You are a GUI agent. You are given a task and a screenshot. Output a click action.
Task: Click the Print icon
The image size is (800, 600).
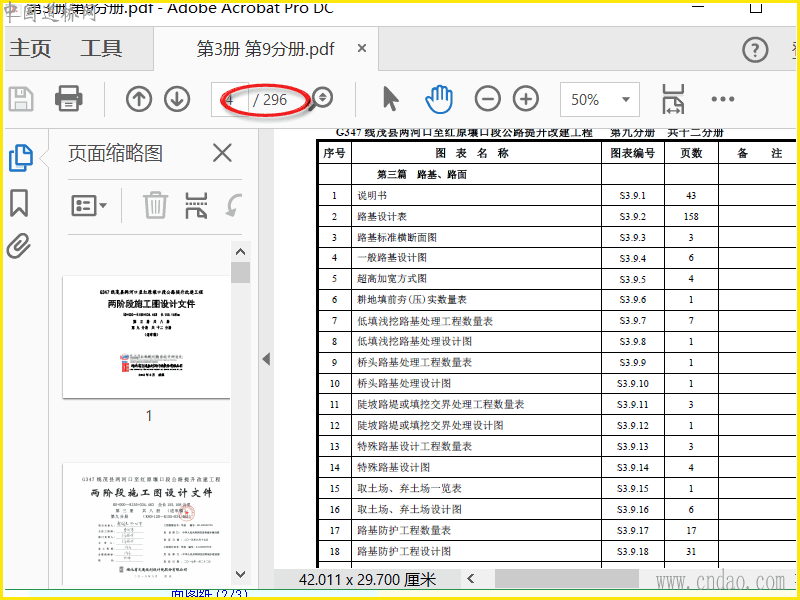[x=68, y=98]
